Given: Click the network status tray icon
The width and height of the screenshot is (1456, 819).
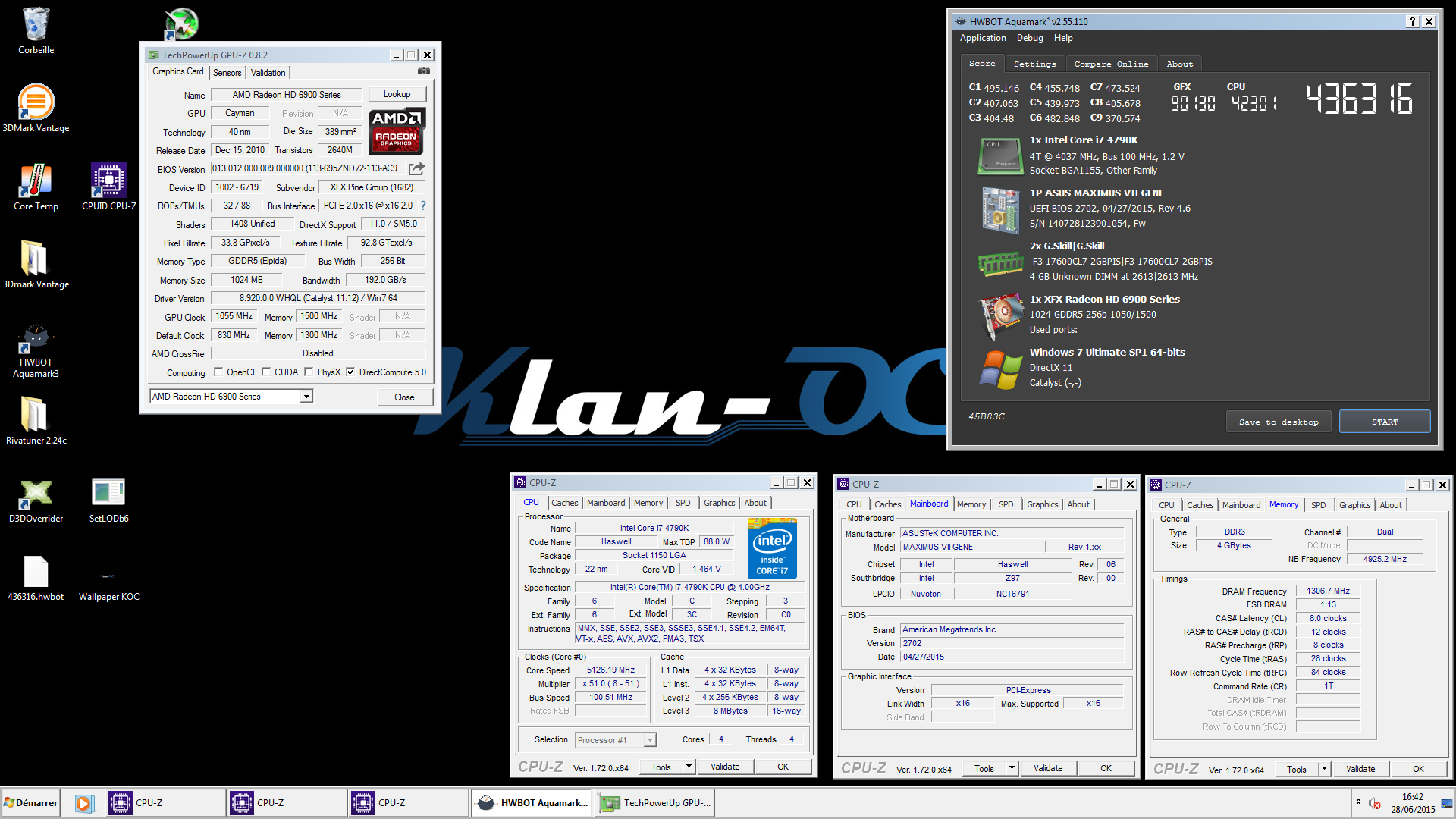Looking at the screenshot, I should pyautogui.click(x=1447, y=802).
